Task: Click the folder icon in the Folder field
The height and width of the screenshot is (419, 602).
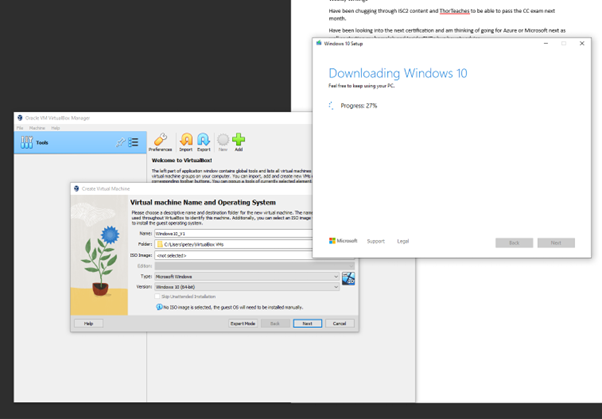Action: (160, 244)
